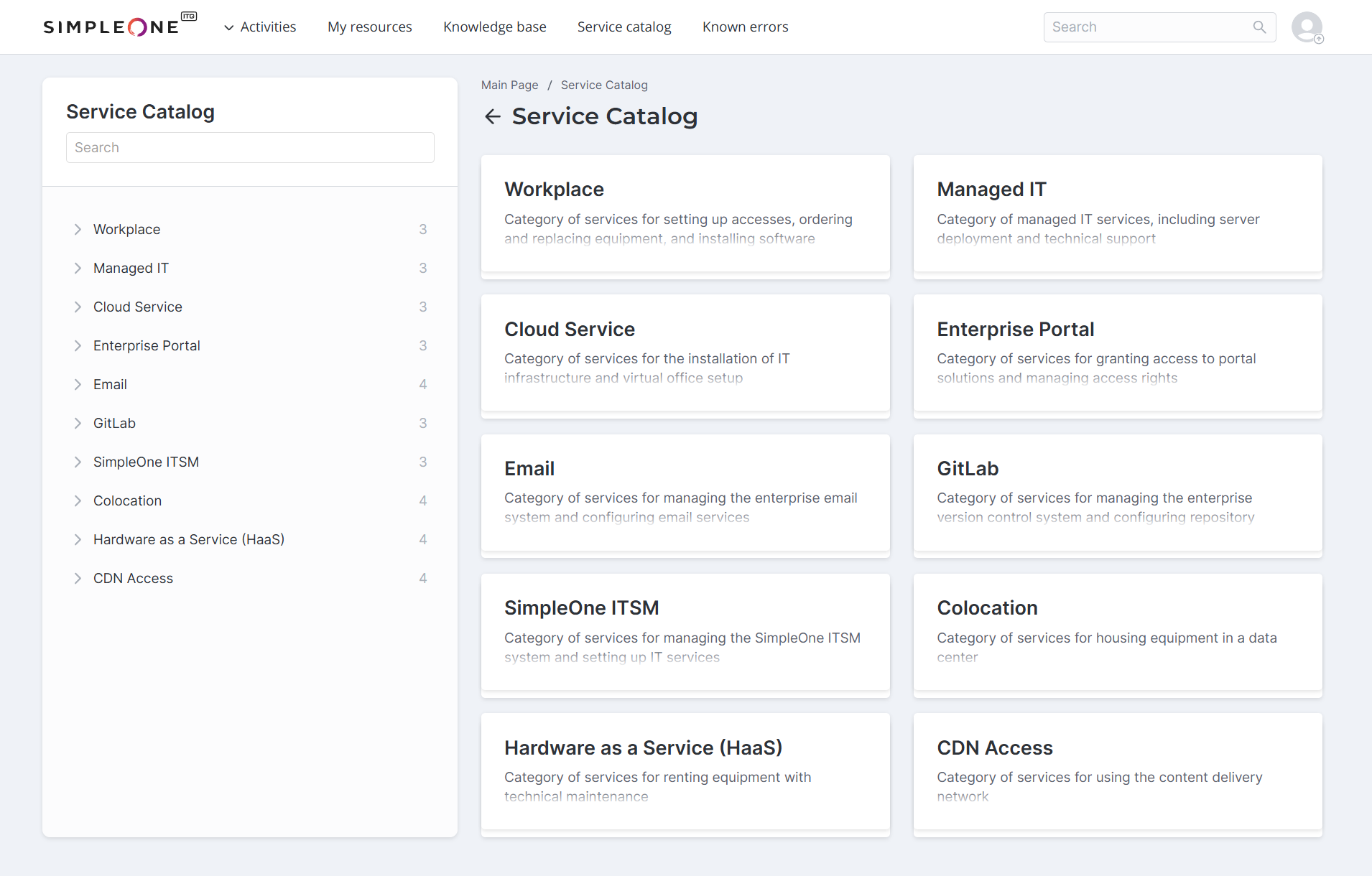Select Email in the sidebar tree
The image size is (1372, 876).
pos(110,384)
